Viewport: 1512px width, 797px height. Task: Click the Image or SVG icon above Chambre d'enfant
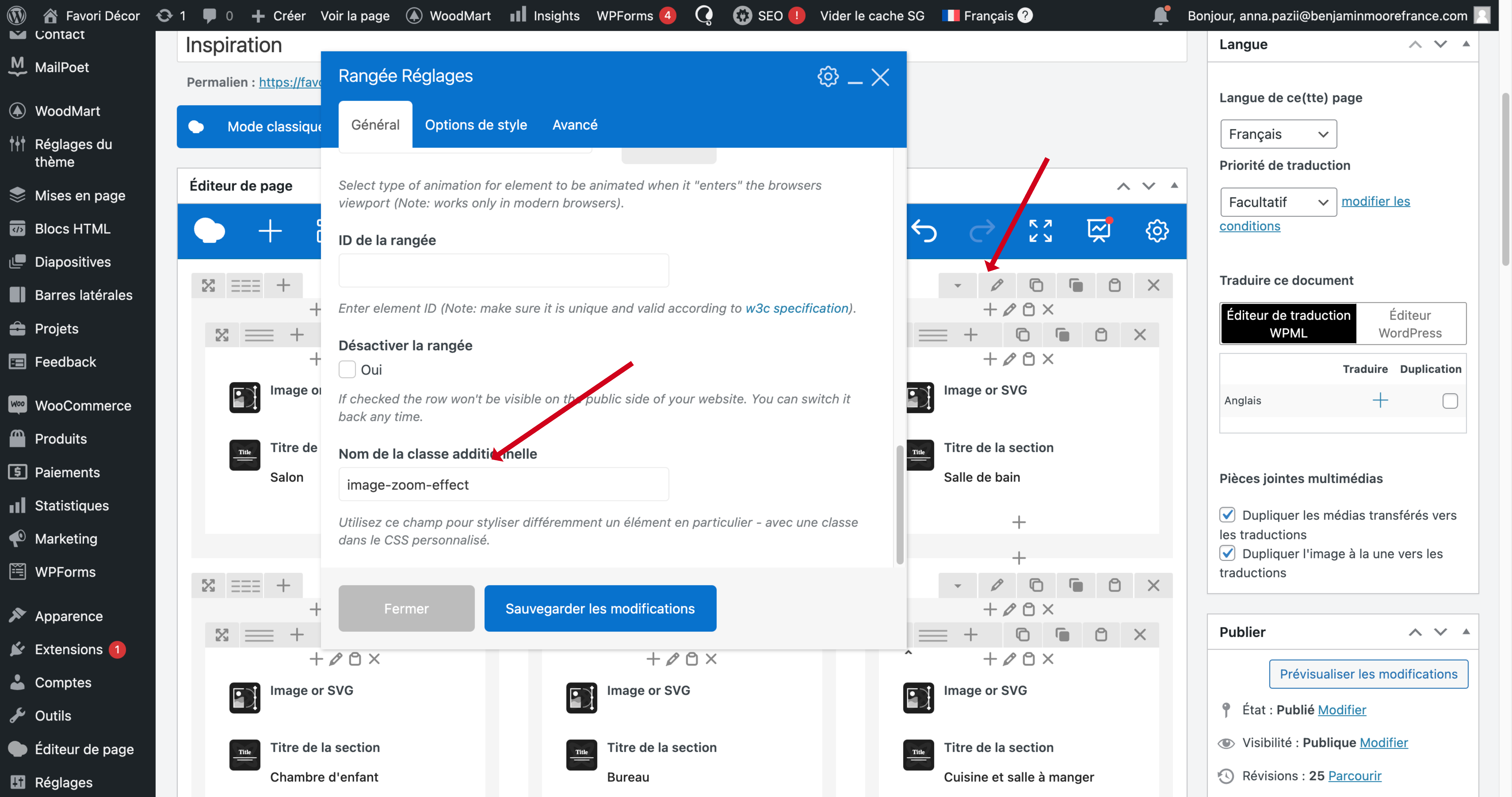[245, 698]
